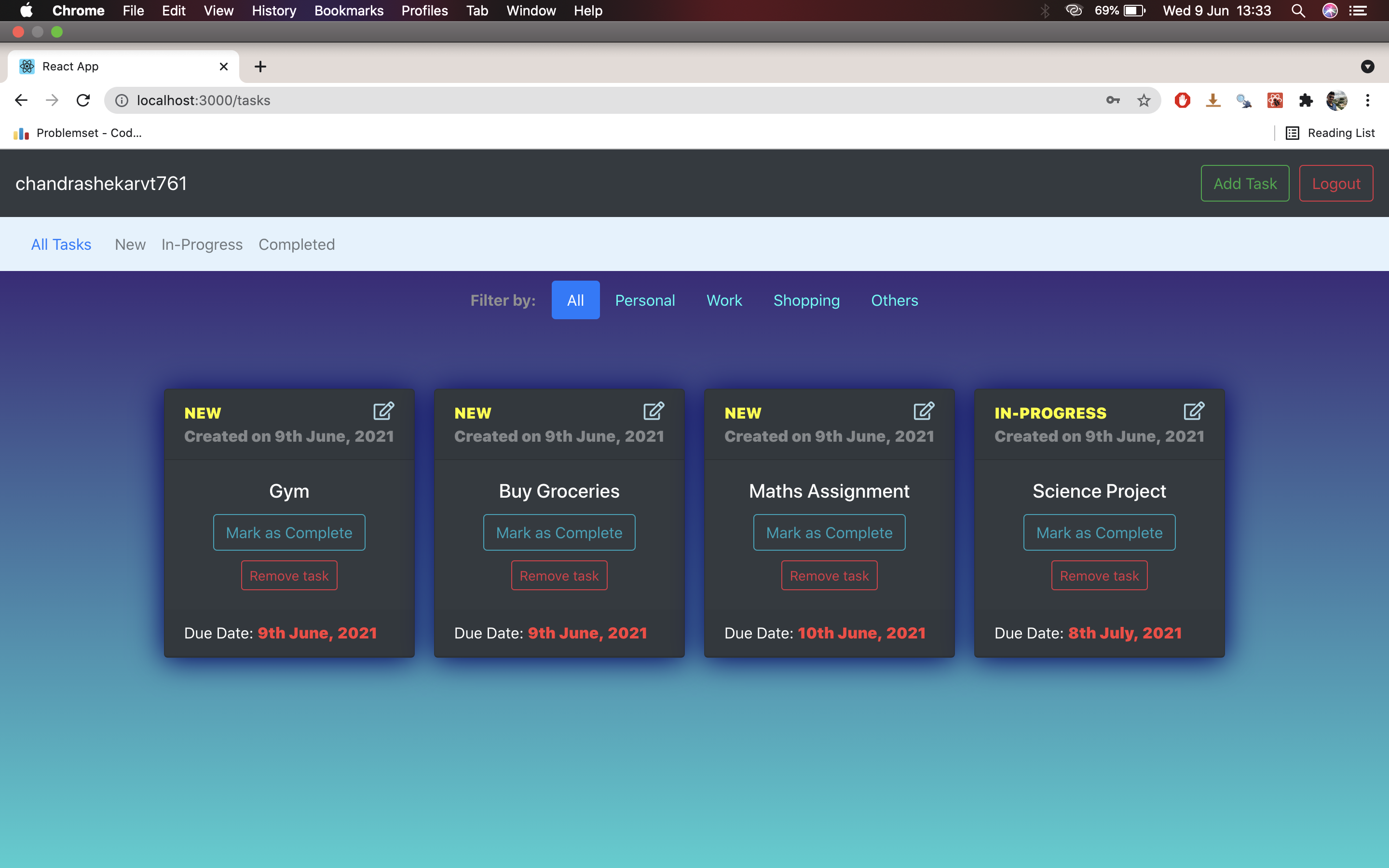Open Chrome's three-dot menu

[1368, 100]
